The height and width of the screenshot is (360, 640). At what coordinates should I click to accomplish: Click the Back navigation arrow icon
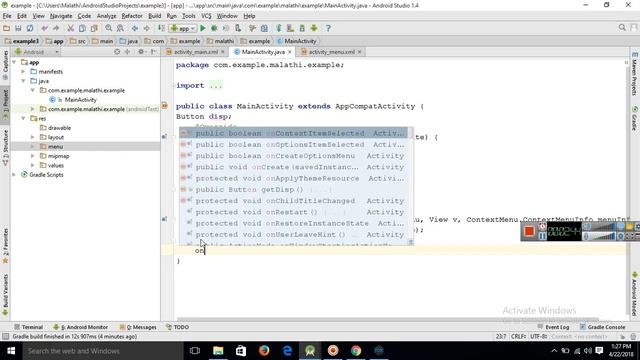[x=135, y=28]
